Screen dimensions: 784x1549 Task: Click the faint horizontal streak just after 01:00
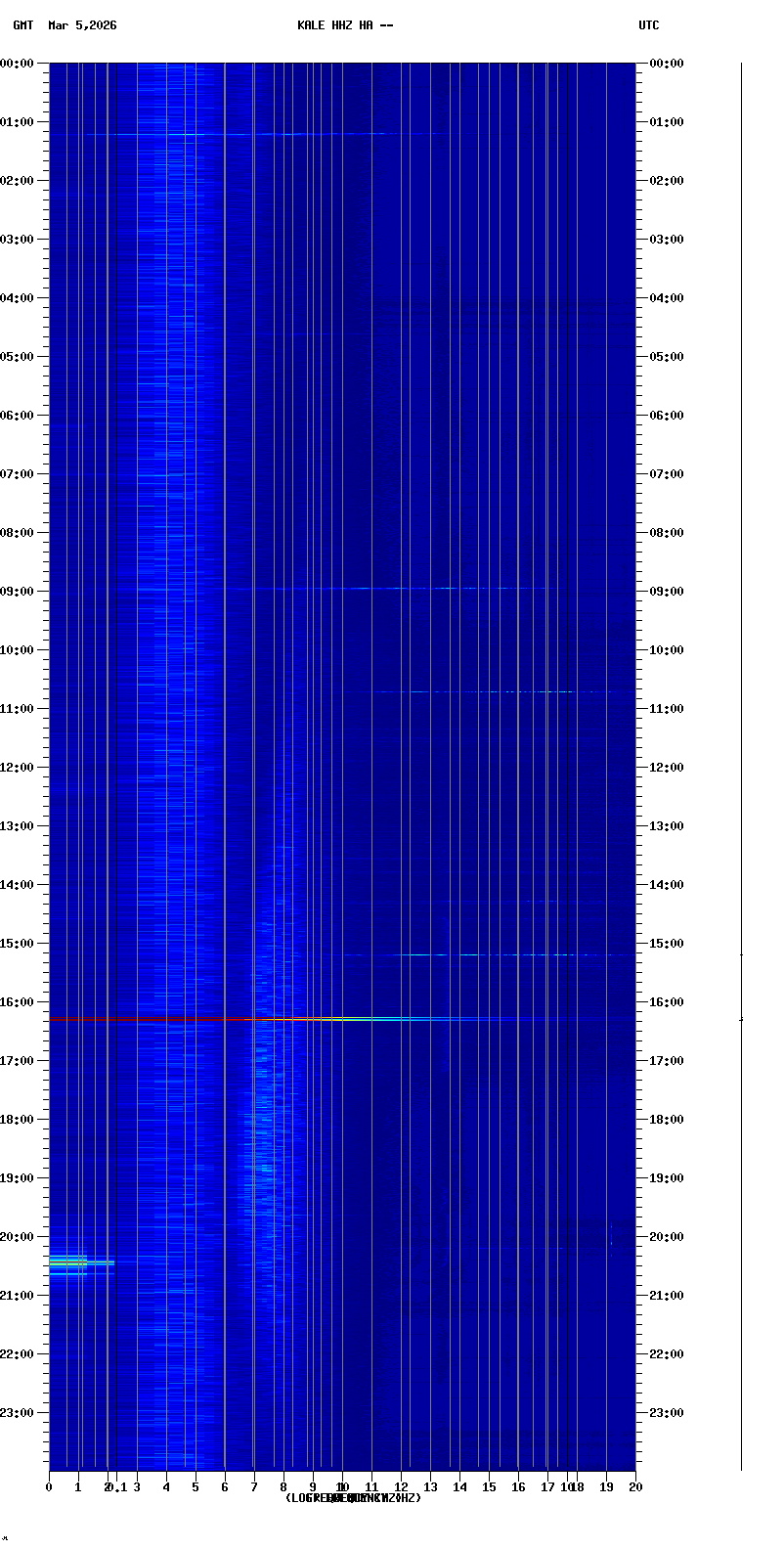coord(264,134)
